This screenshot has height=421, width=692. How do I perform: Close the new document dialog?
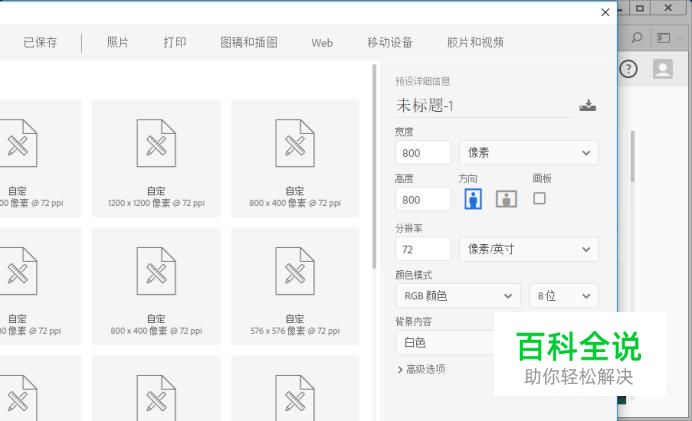[605, 12]
